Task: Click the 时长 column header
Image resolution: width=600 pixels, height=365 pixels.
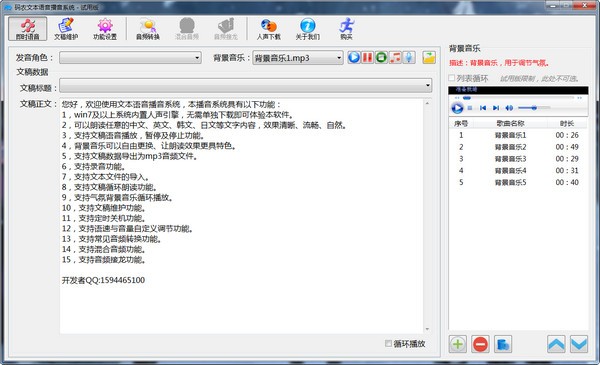Action: click(567, 124)
